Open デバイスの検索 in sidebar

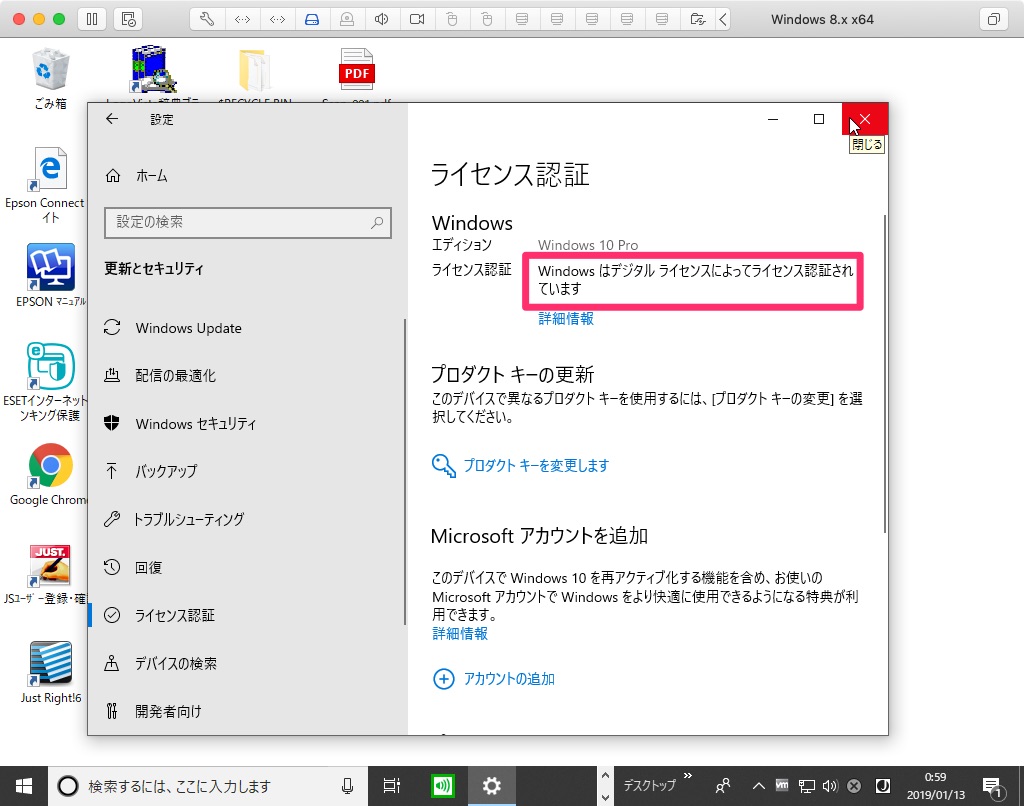247,664
